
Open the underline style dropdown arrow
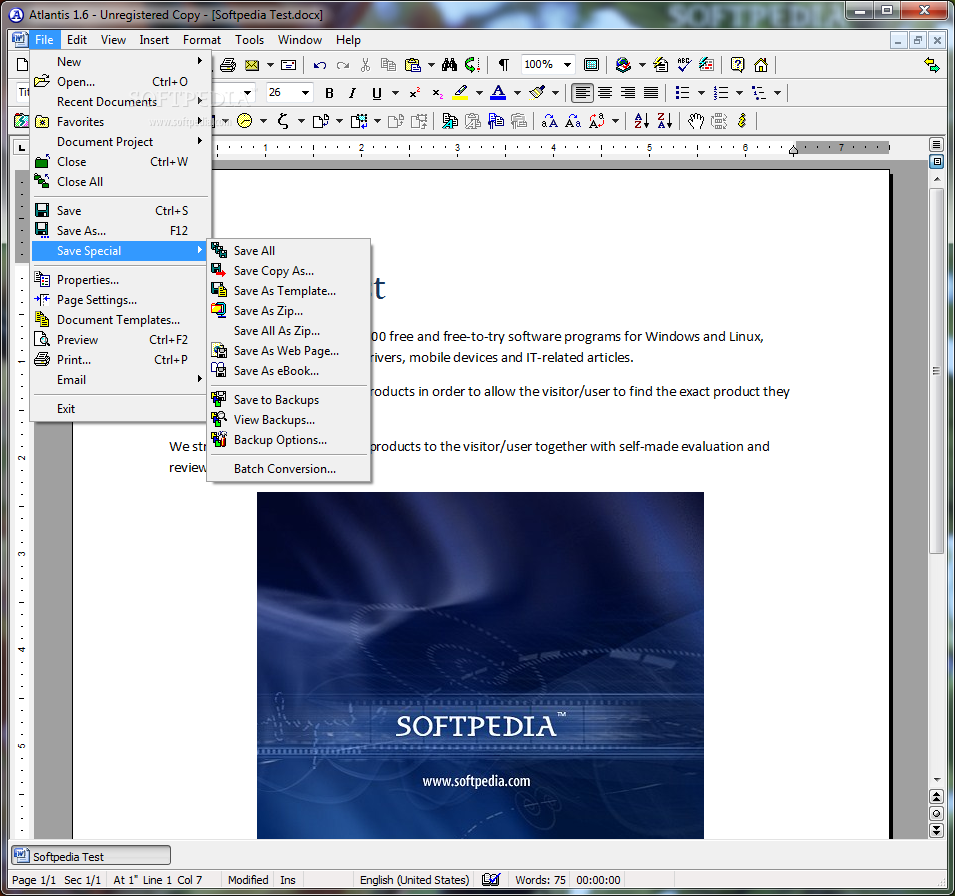(395, 93)
